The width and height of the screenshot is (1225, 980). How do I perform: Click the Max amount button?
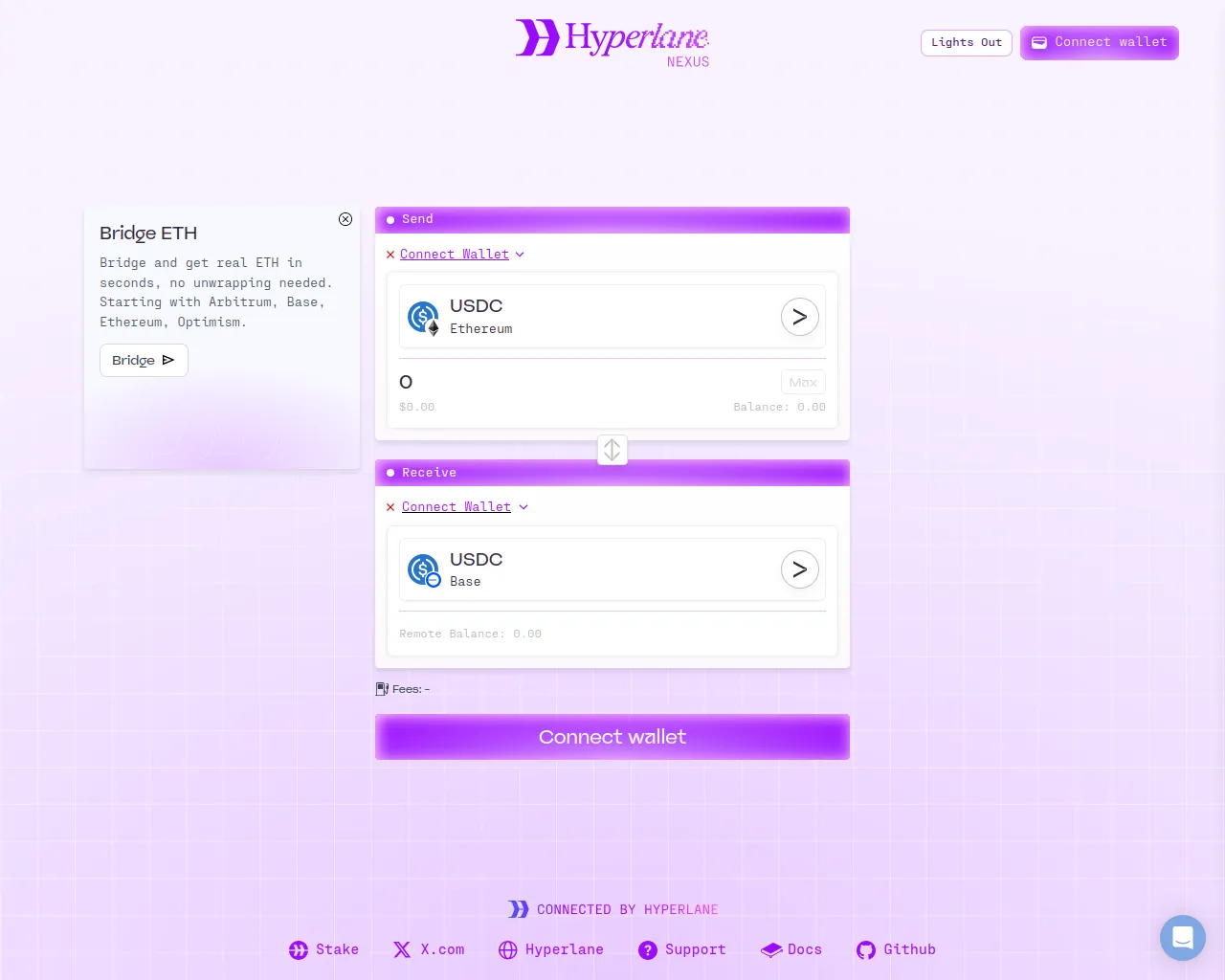click(x=803, y=382)
